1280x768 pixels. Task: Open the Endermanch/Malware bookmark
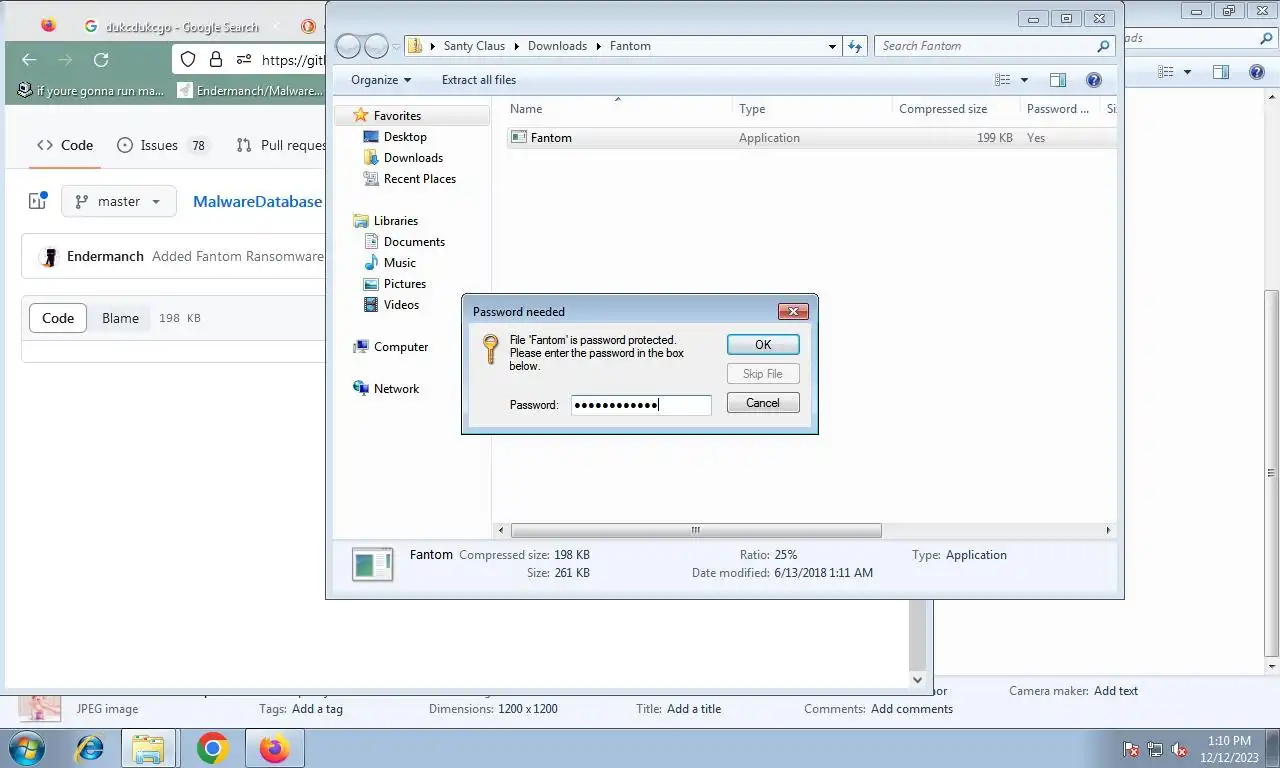tap(250, 90)
